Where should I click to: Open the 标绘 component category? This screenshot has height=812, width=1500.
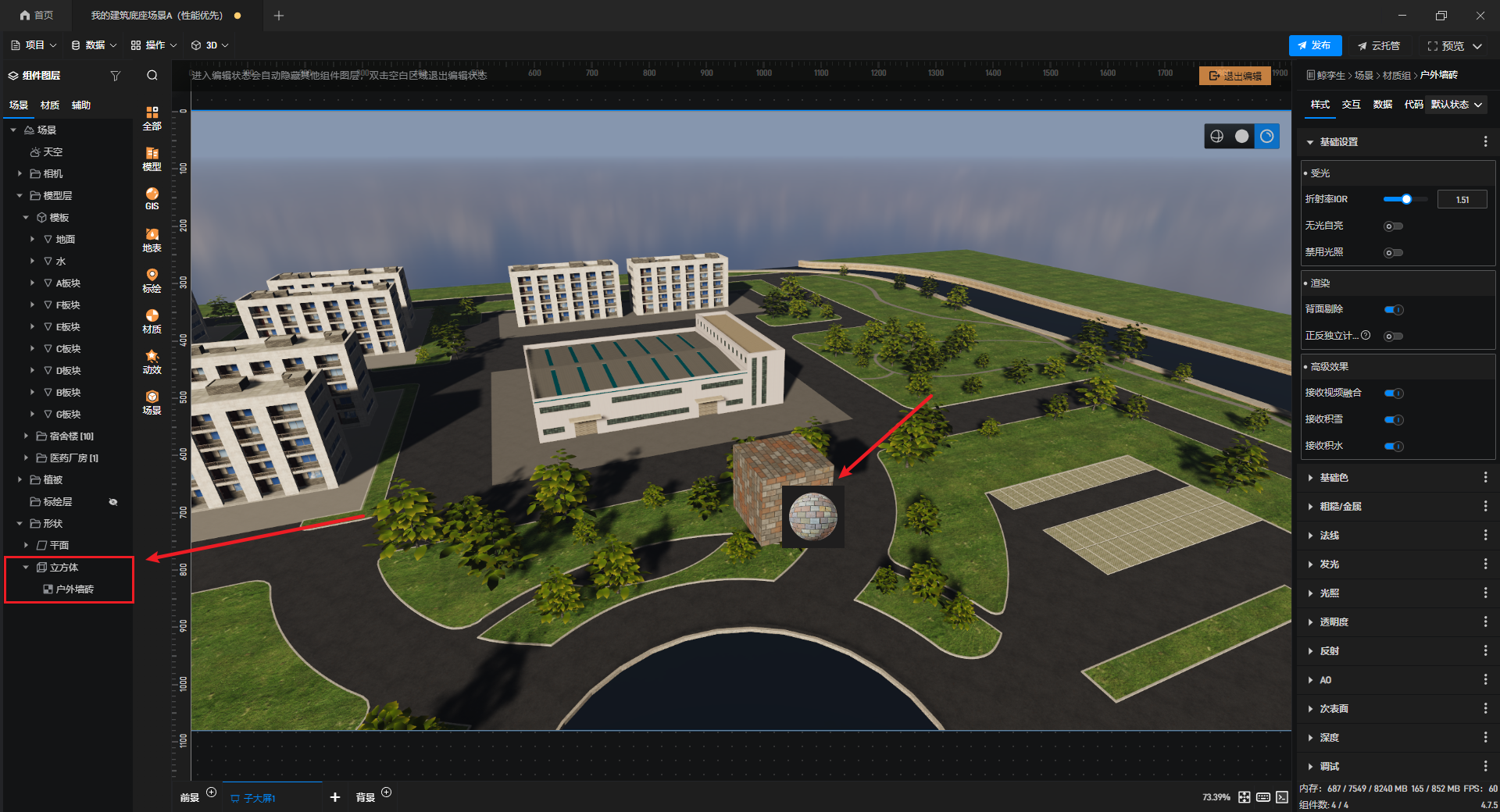click(152, 281)
